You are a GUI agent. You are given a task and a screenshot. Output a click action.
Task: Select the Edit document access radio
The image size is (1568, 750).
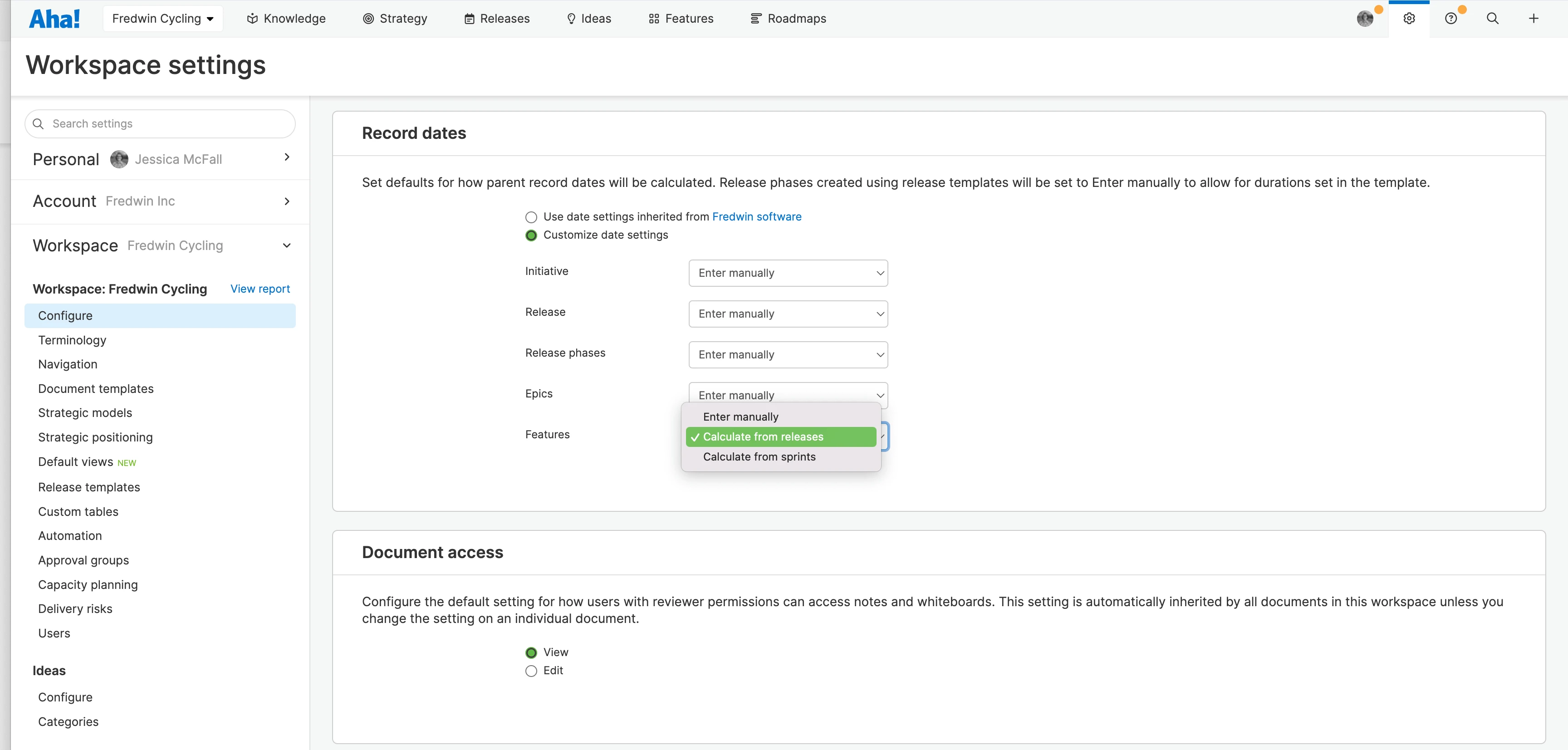[x=531, y=671]
